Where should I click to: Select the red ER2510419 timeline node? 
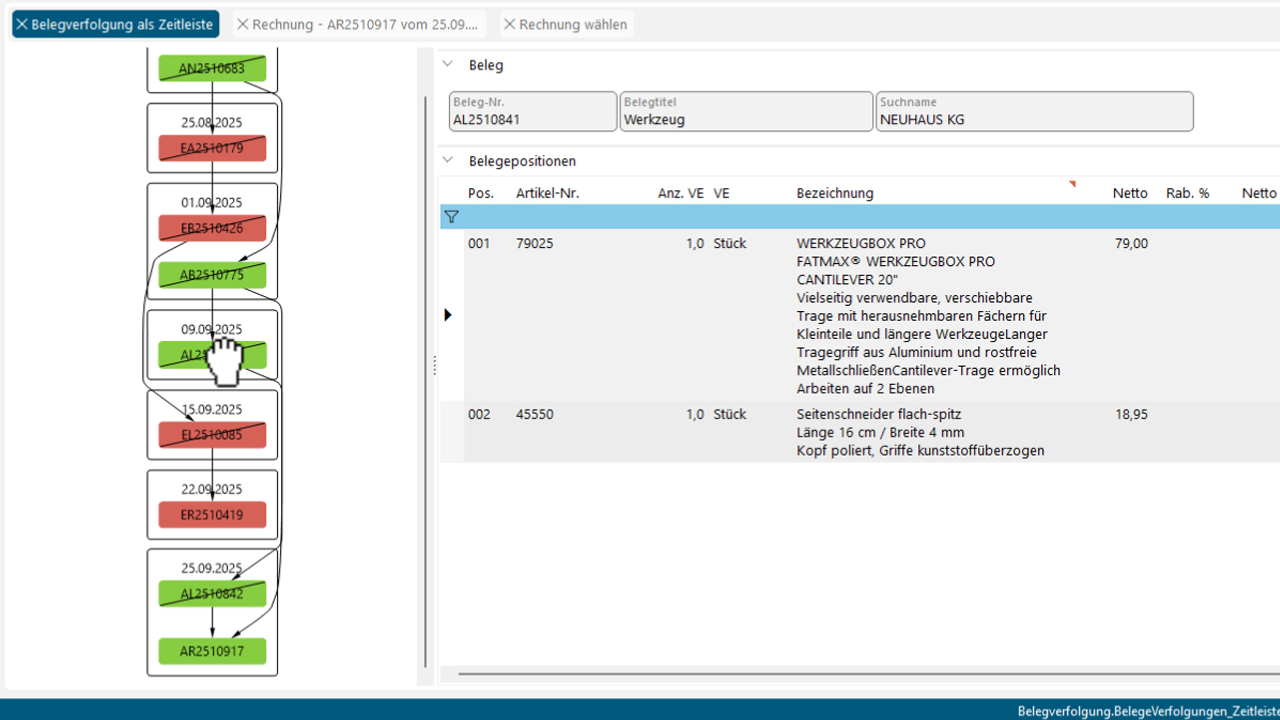212,515
